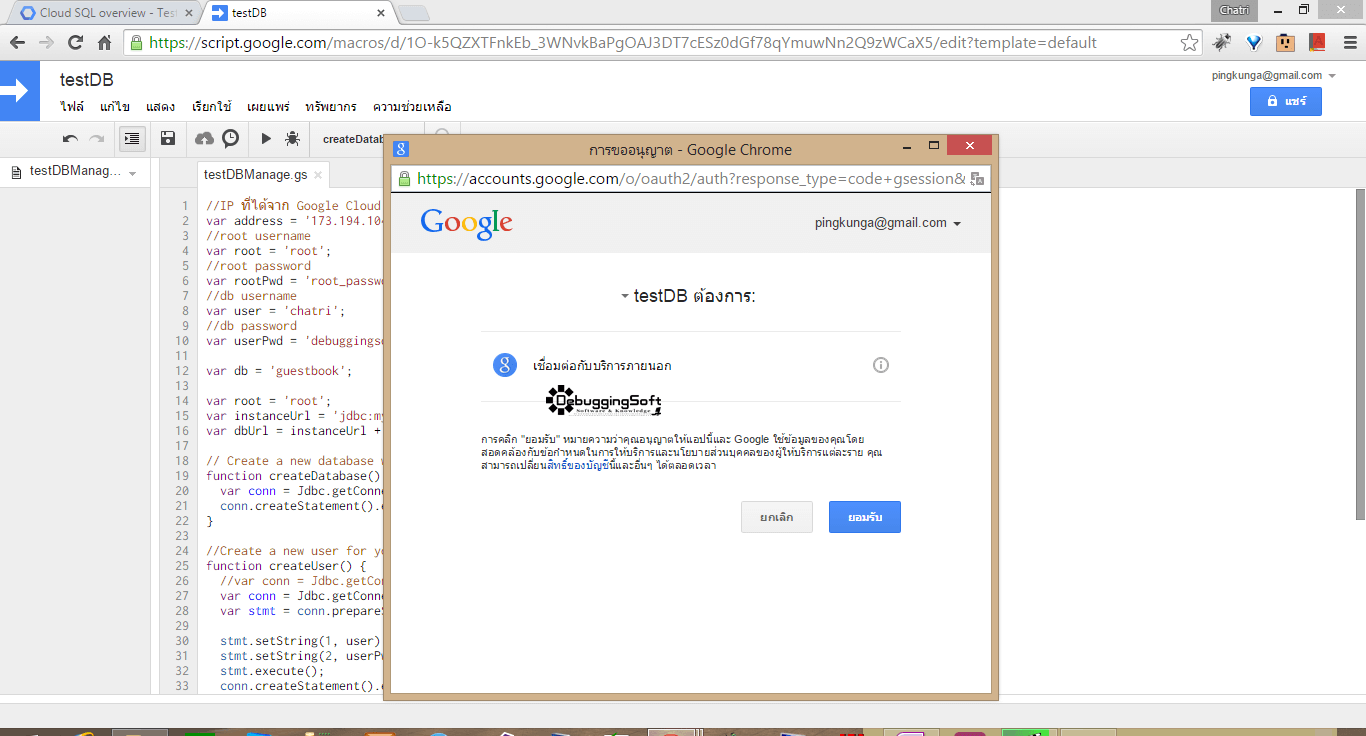Image resolution: width=1366 pixels, height=736 pixels.
Task: Click the info icon beside external service permission
Action: coord(881,365)
